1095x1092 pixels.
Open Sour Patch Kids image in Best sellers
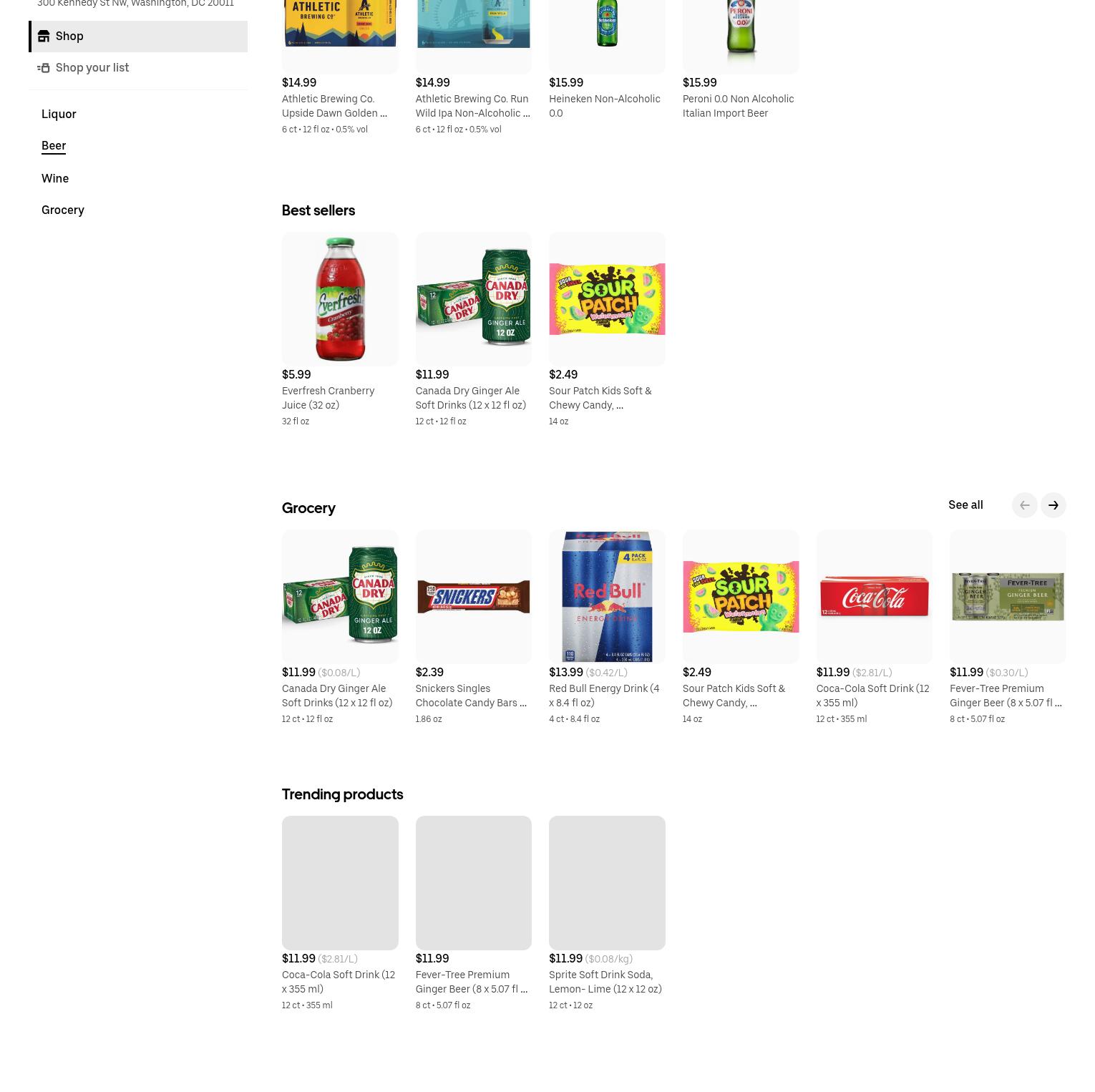[607, 299]
